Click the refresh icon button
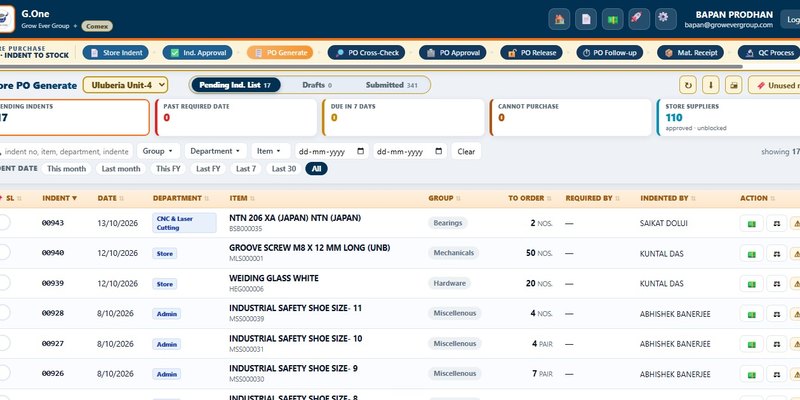Viewport: 800px width, 400px height. tap(688, 85)
